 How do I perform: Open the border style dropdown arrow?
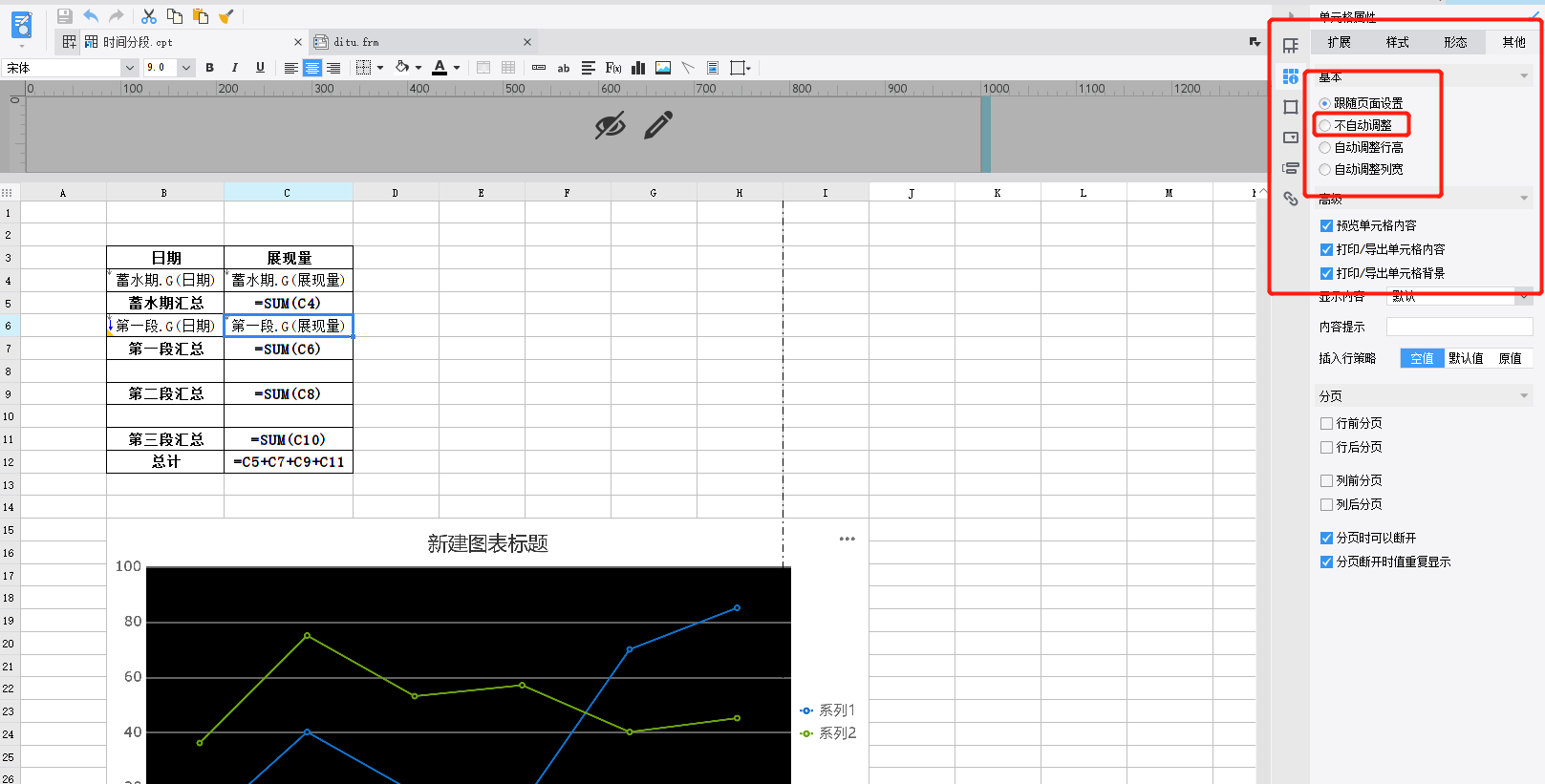pos(380,68)
